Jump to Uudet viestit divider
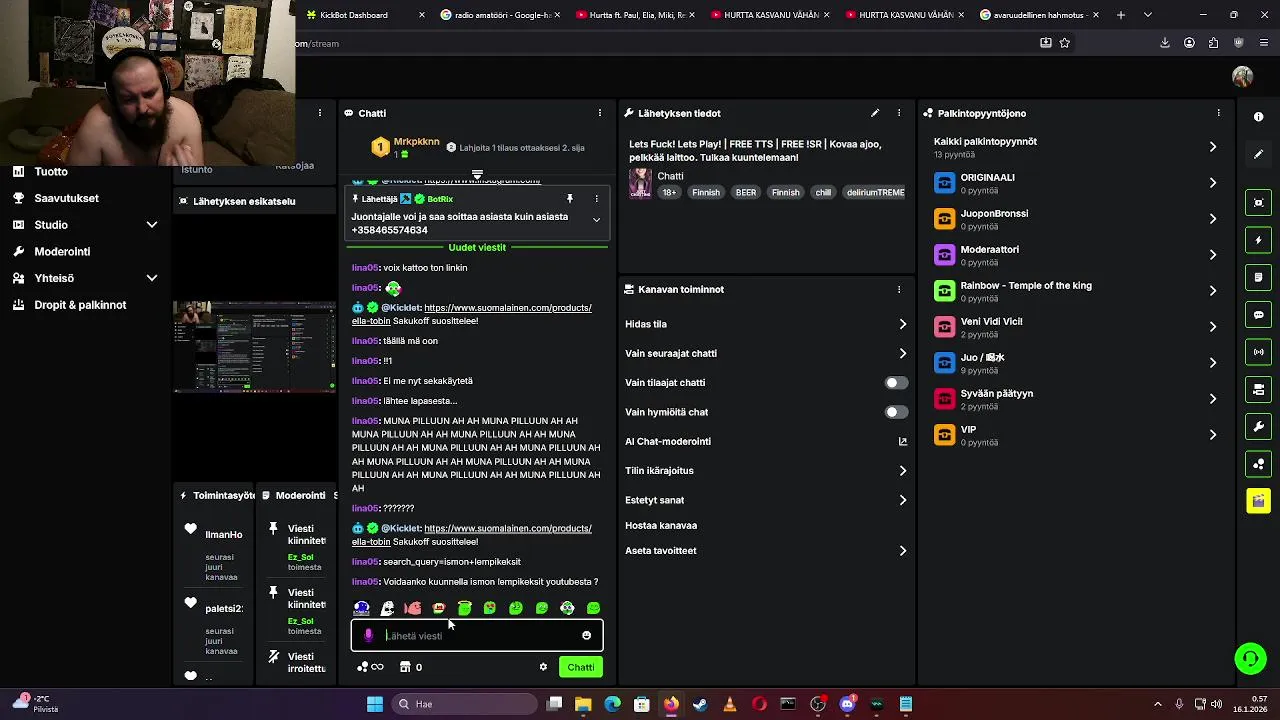This screenshot has width=1280, height=720. point(477,247)
